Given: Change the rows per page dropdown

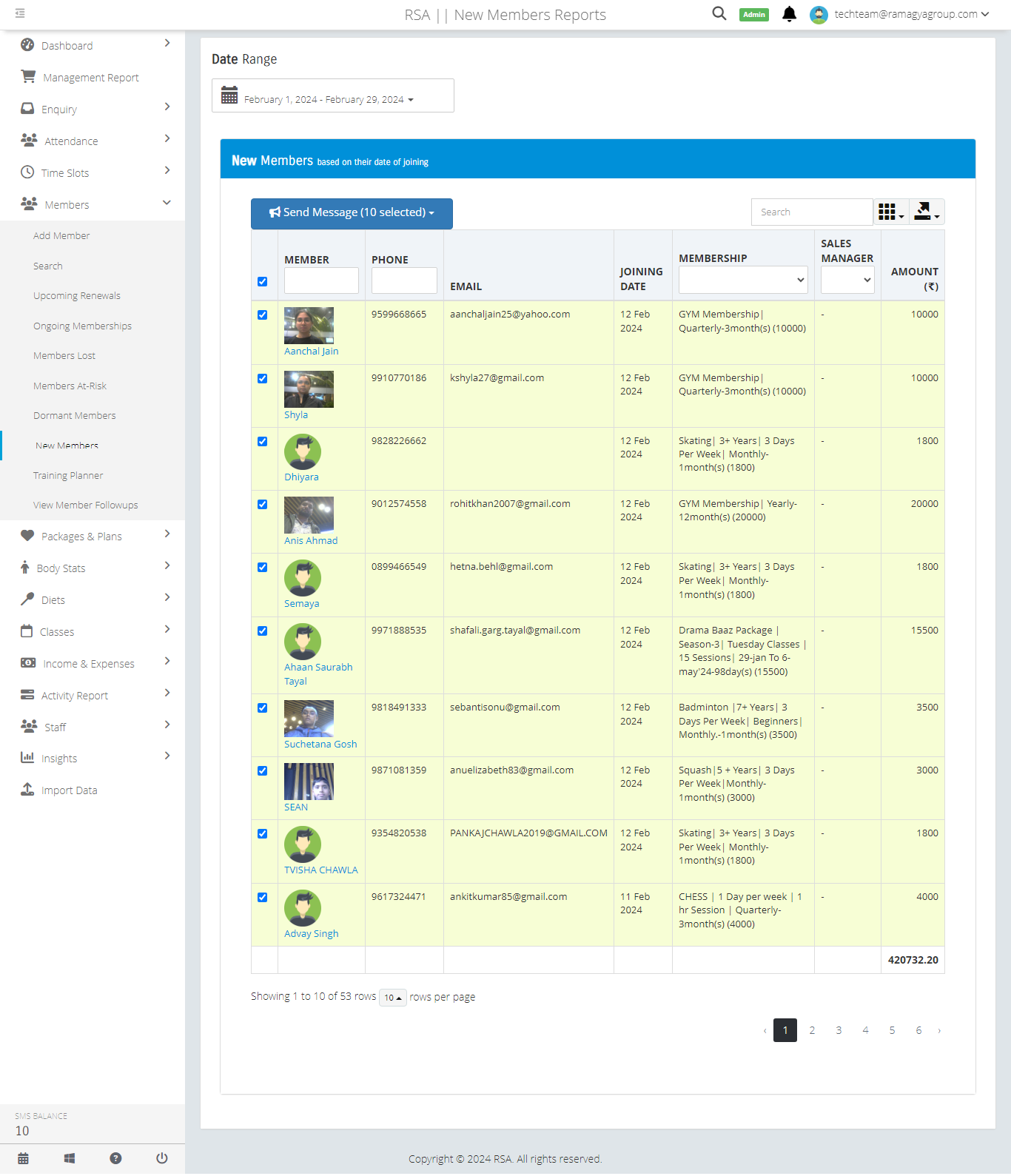Looking at the screenshot, I should pyautogui.click(x=392, y=998).
